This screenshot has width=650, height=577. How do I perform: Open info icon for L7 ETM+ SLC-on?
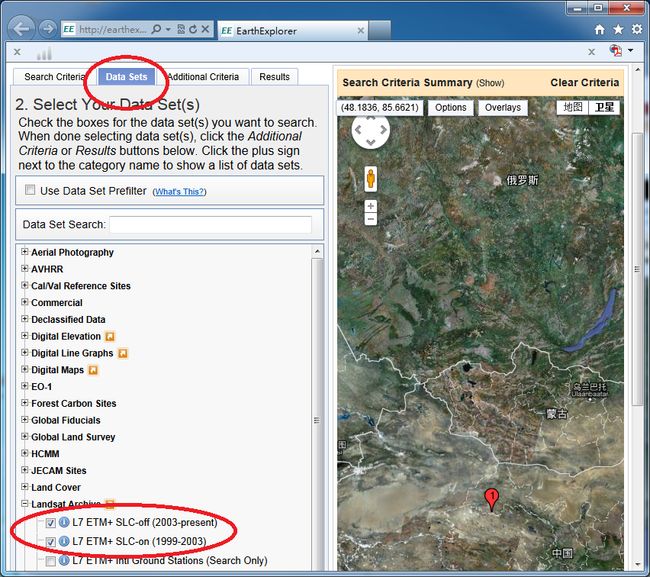64,541
